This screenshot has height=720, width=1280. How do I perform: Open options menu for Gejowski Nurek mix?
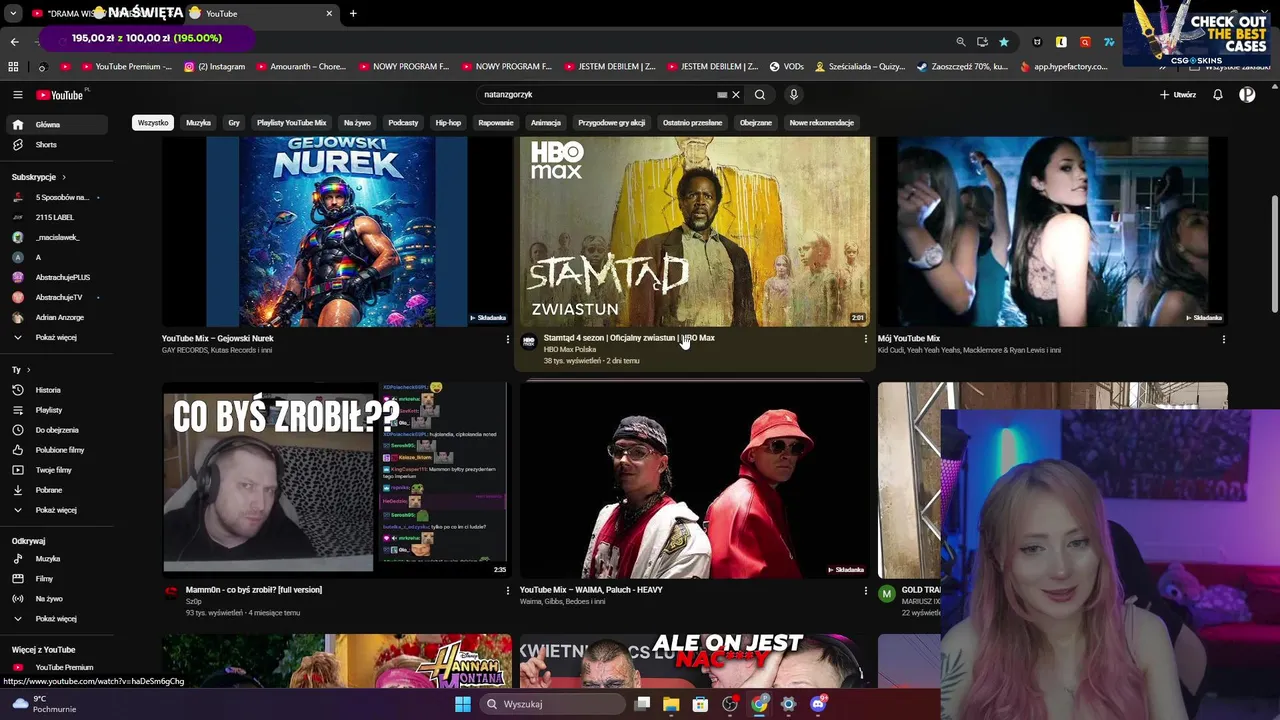tap(508, 339)
